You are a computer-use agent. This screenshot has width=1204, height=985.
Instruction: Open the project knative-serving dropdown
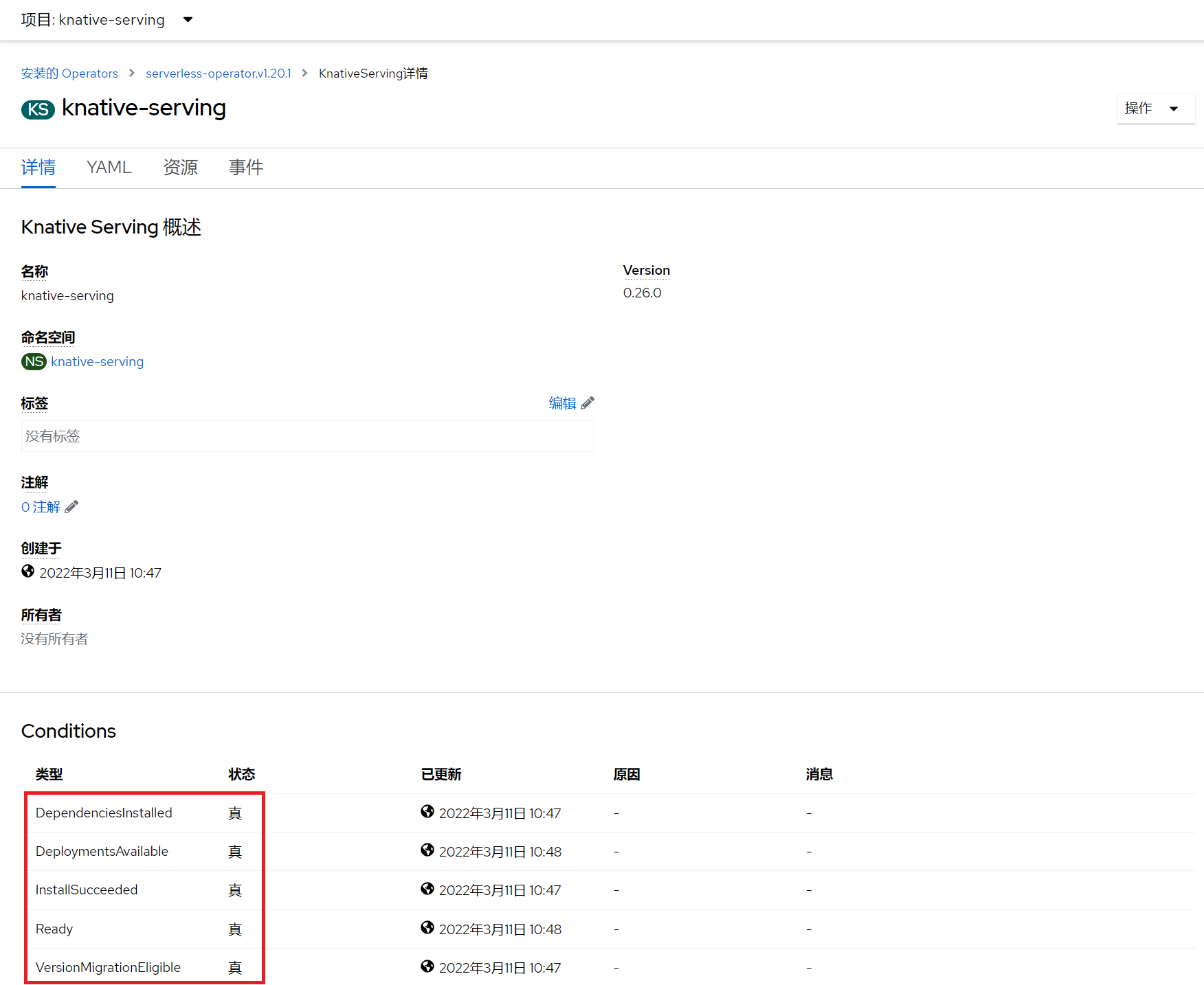click(x=107, y=20)
